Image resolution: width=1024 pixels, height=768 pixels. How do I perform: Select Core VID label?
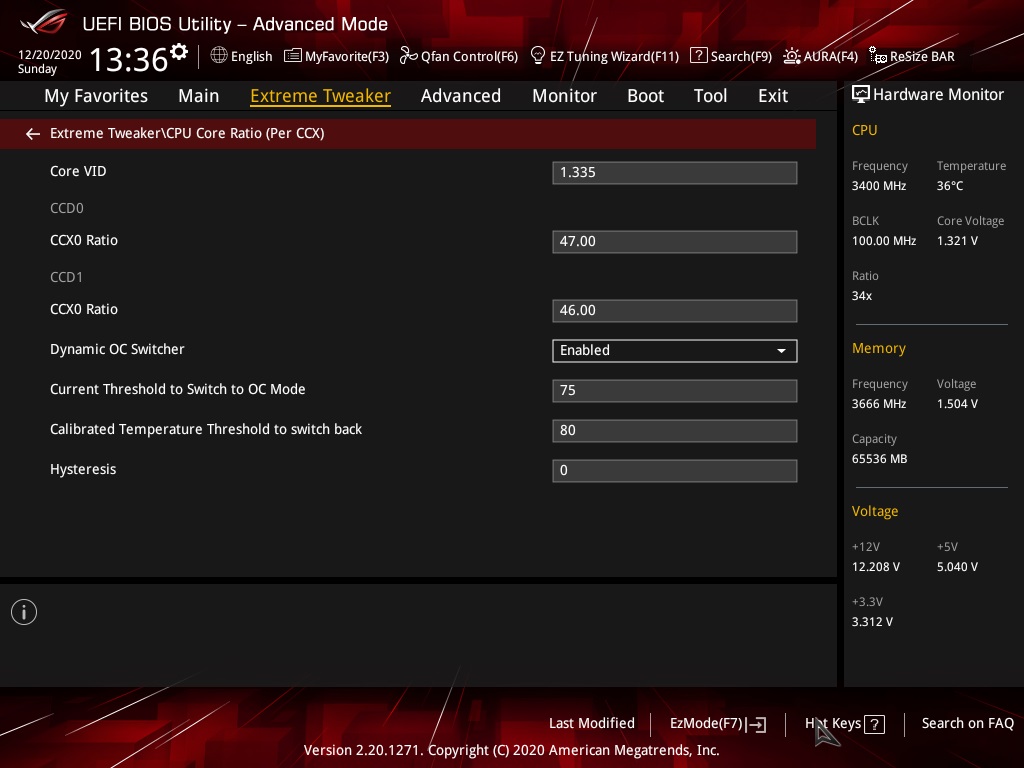click(78, 171)
